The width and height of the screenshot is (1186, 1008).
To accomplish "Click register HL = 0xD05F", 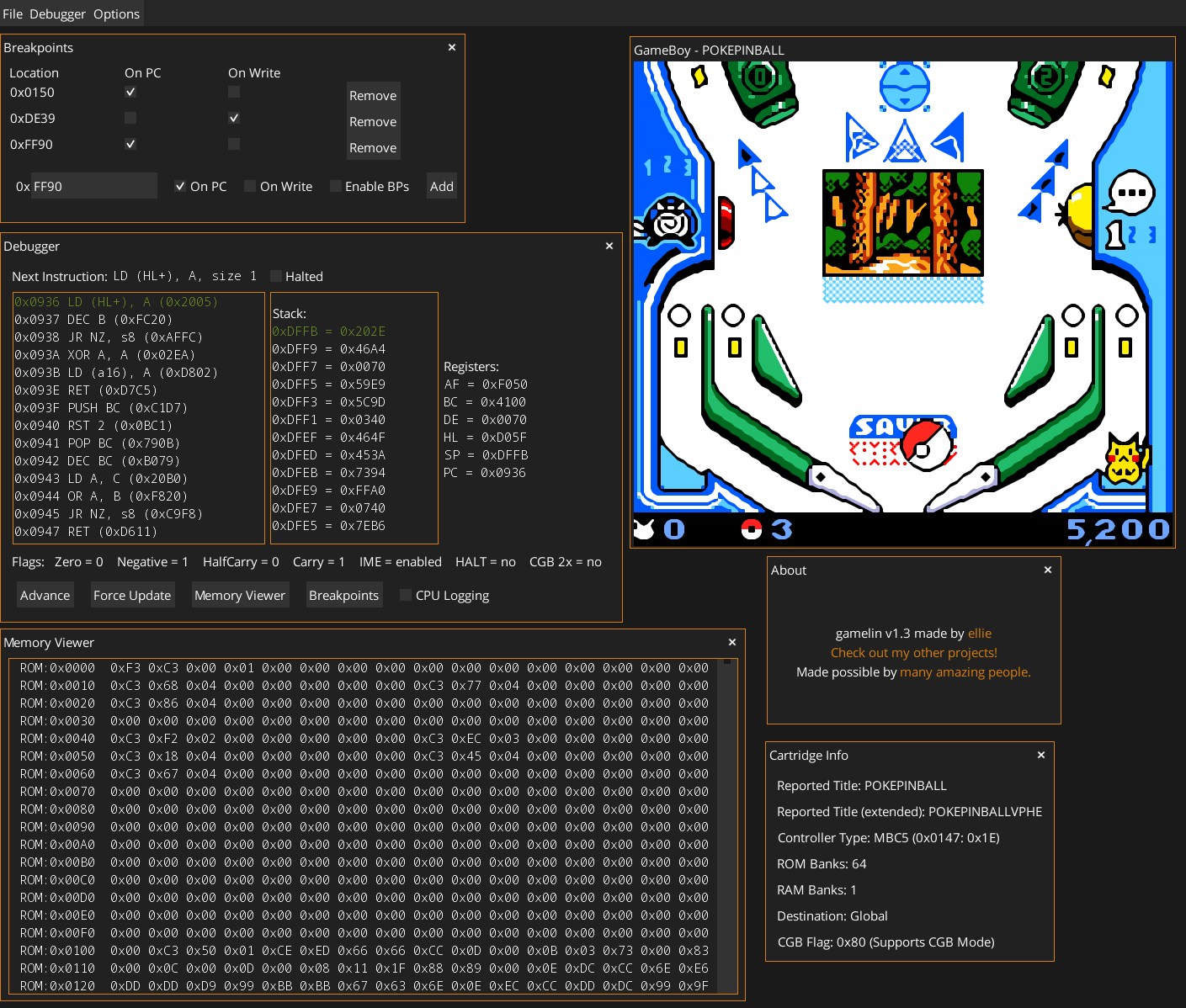I will tap(485, 437).
